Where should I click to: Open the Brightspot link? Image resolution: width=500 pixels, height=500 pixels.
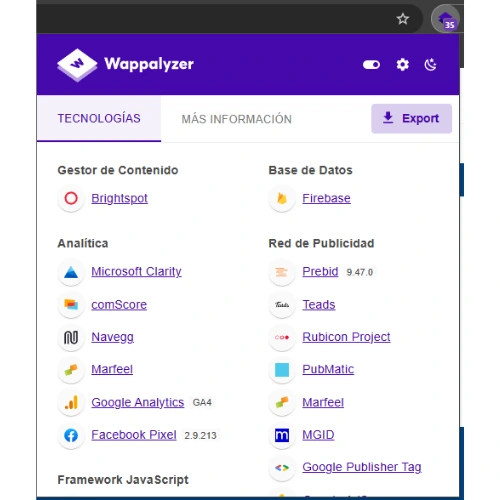pos(119,198)
